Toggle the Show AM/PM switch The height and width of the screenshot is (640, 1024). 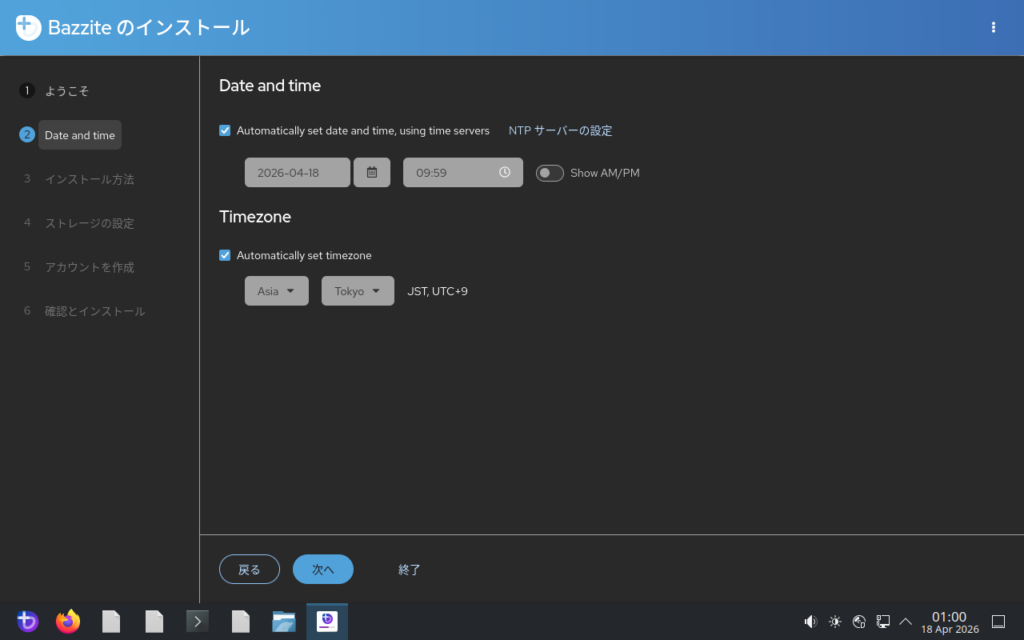pyautogui.click(x=550, y=173)
